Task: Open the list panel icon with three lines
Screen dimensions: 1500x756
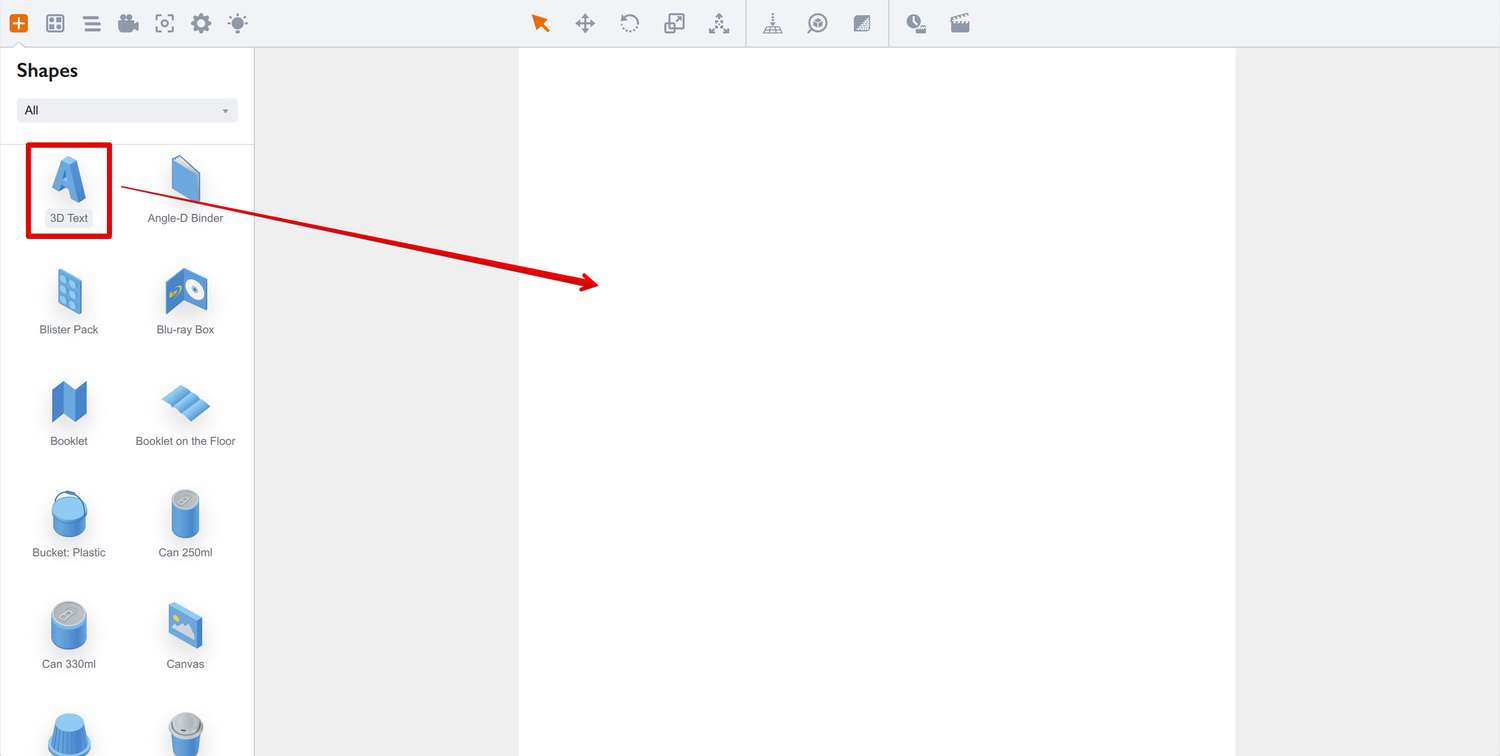Action: tap(92, 23)
